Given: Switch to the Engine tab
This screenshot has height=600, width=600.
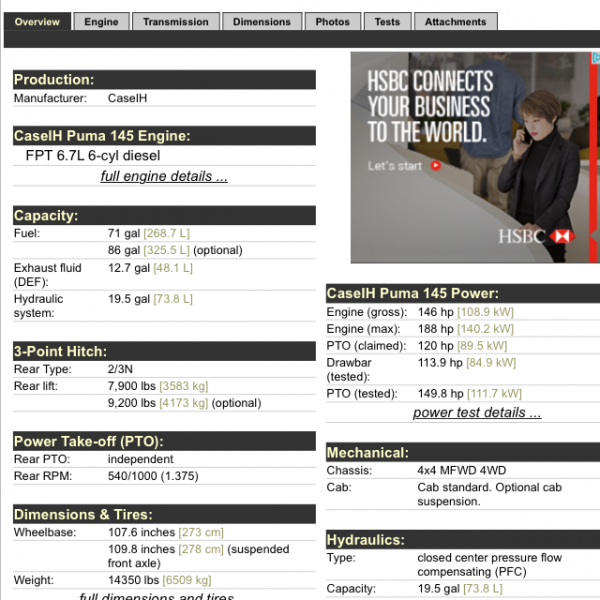Looking at the screenshot, I should (101, 21).
